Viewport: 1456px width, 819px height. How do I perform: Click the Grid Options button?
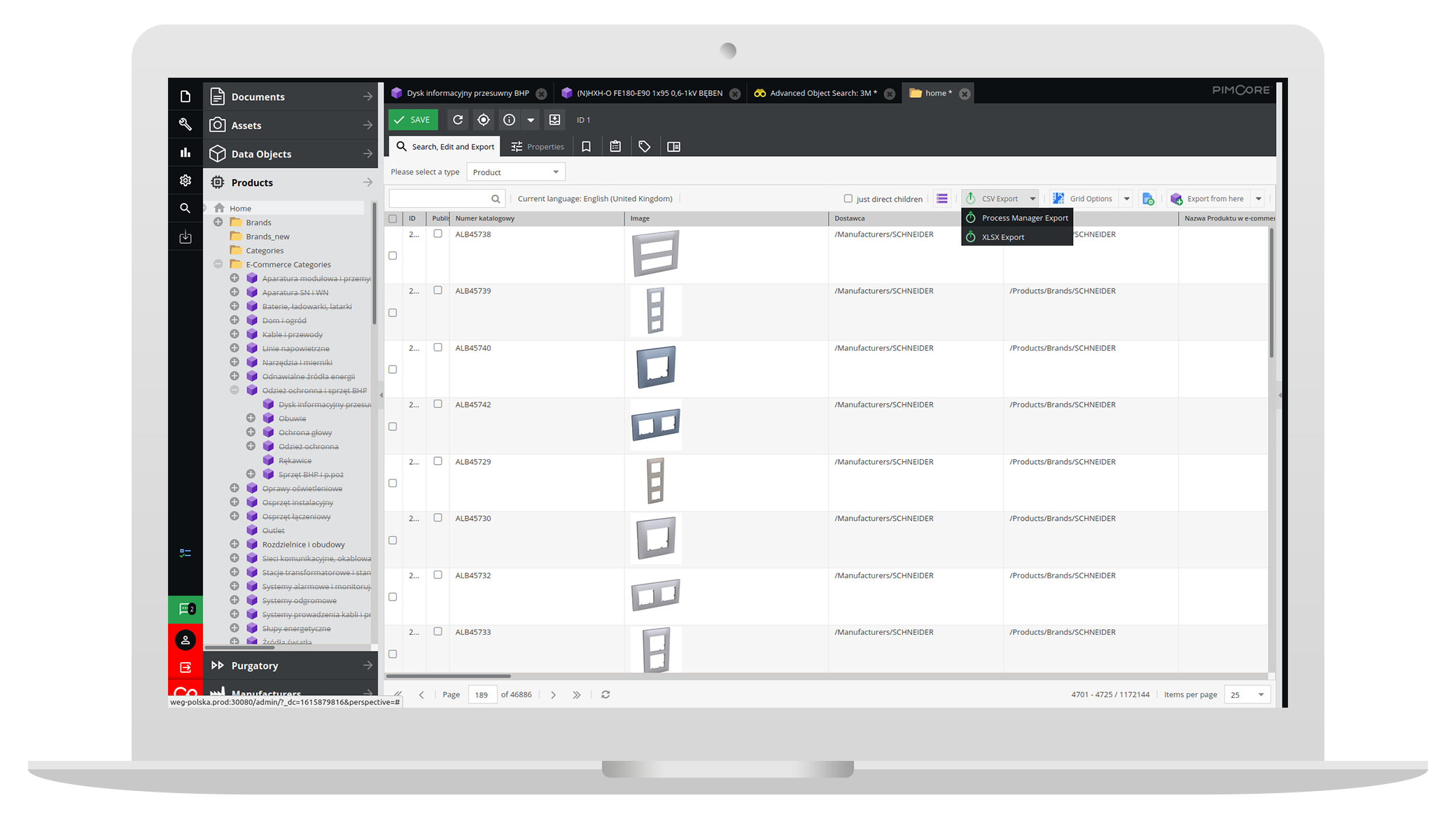tap(1083, 199)
